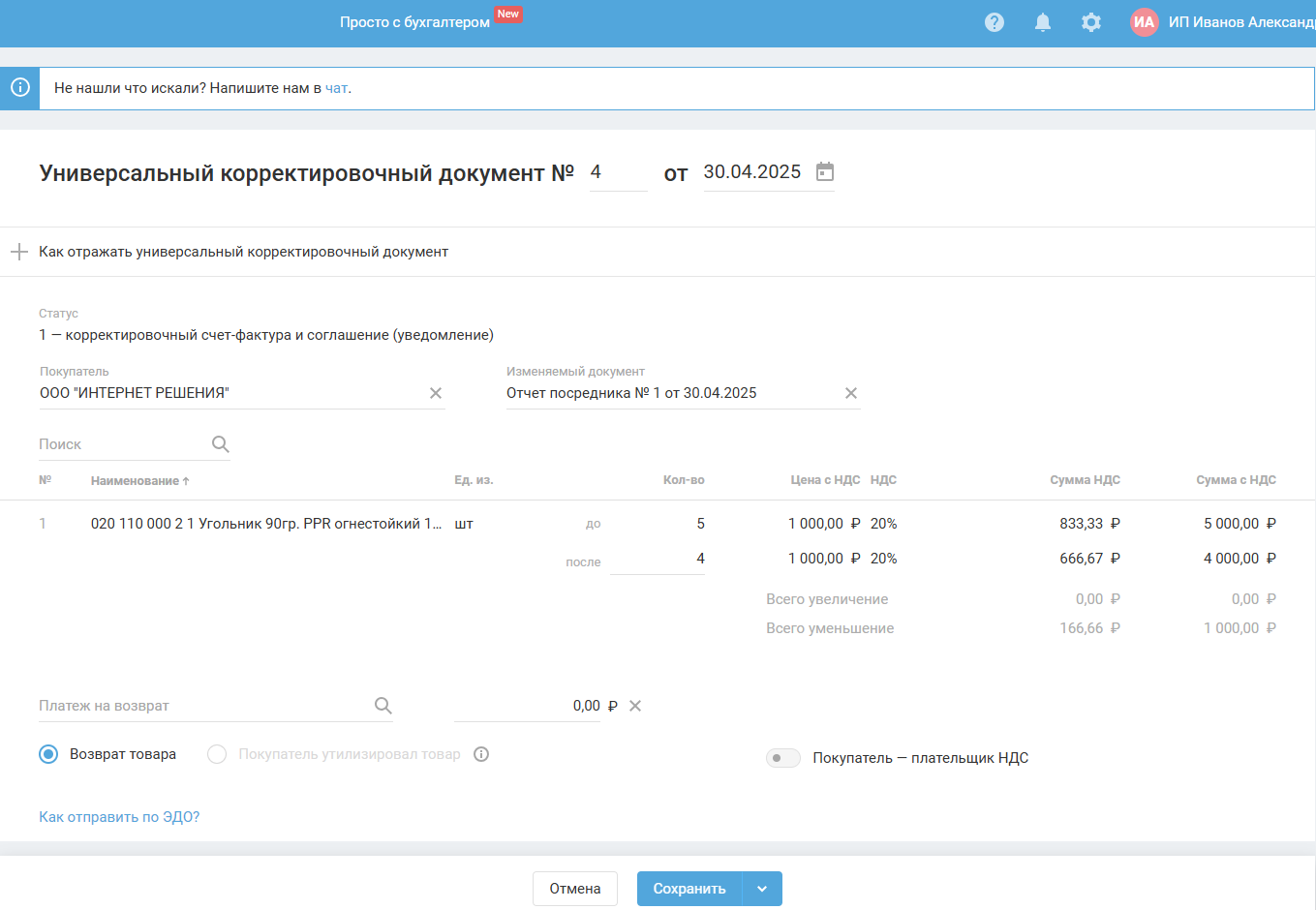Screen dimensions: 1316x910
Task: Open notifications bell icon
Action: tap(1043, 22)
